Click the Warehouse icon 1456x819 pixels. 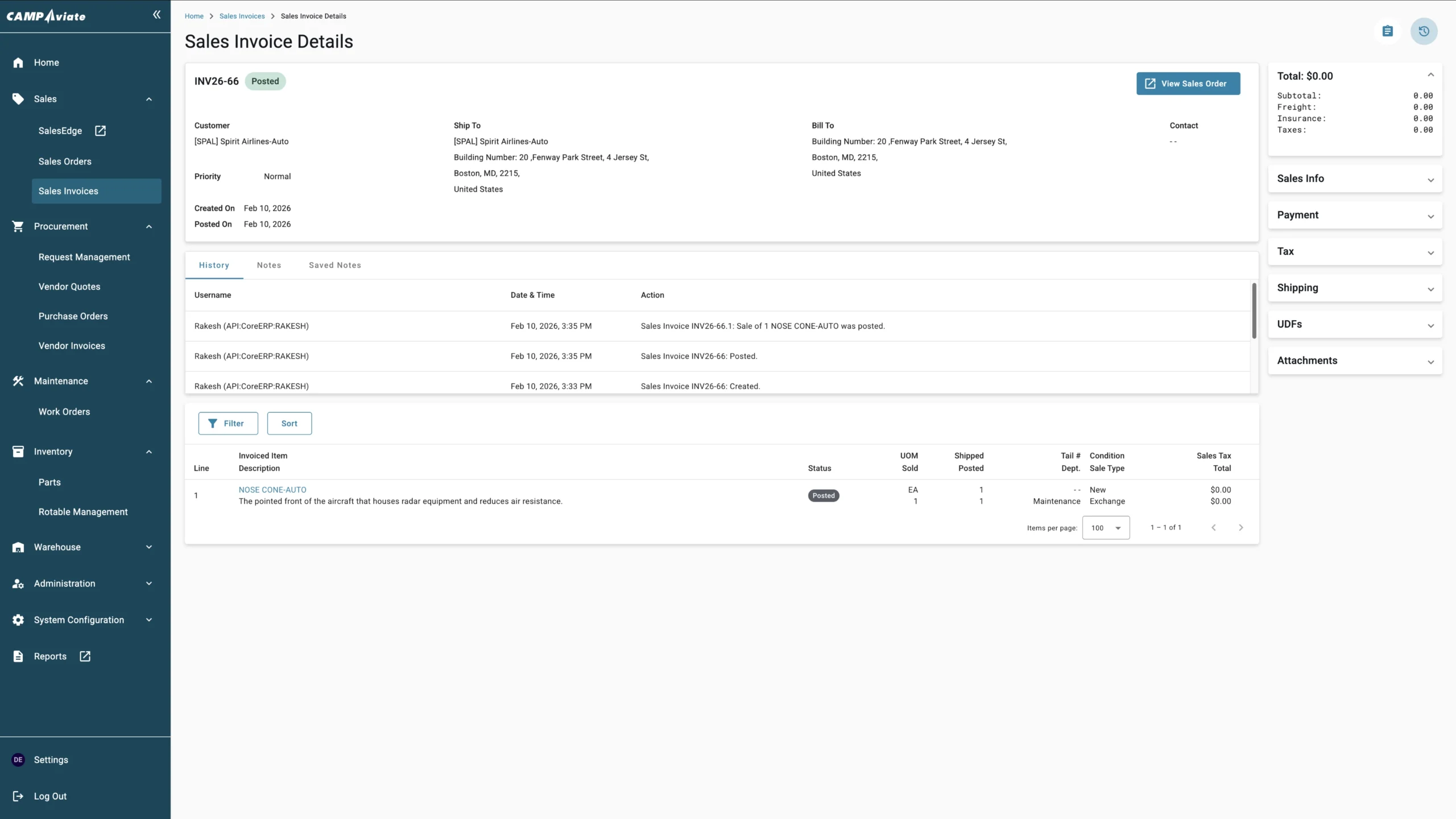(18, 547)
